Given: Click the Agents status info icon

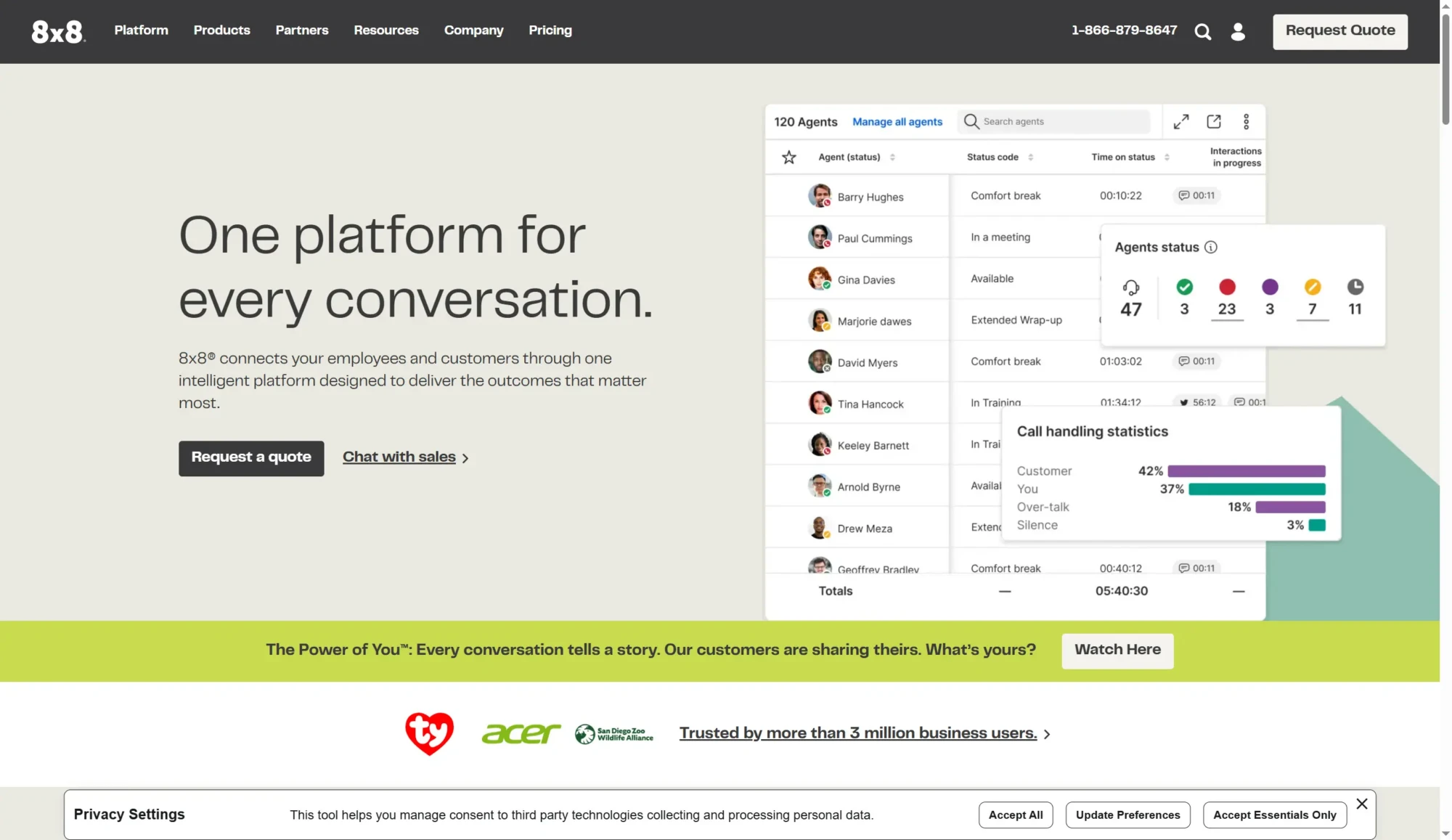Looking at the screenshot, I should point(1211,248).
